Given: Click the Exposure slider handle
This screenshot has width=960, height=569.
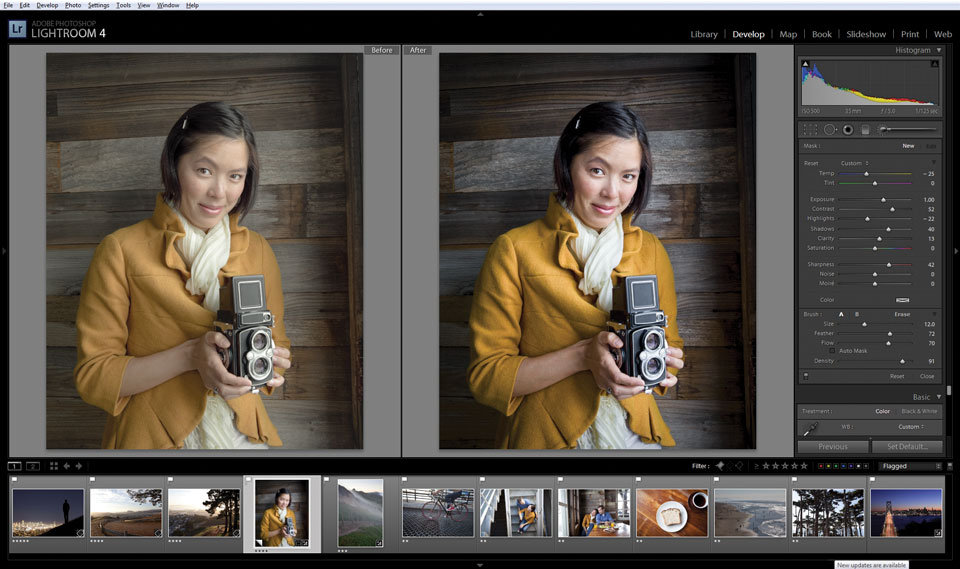Looking at the screenshot, I should pos(883,200).
